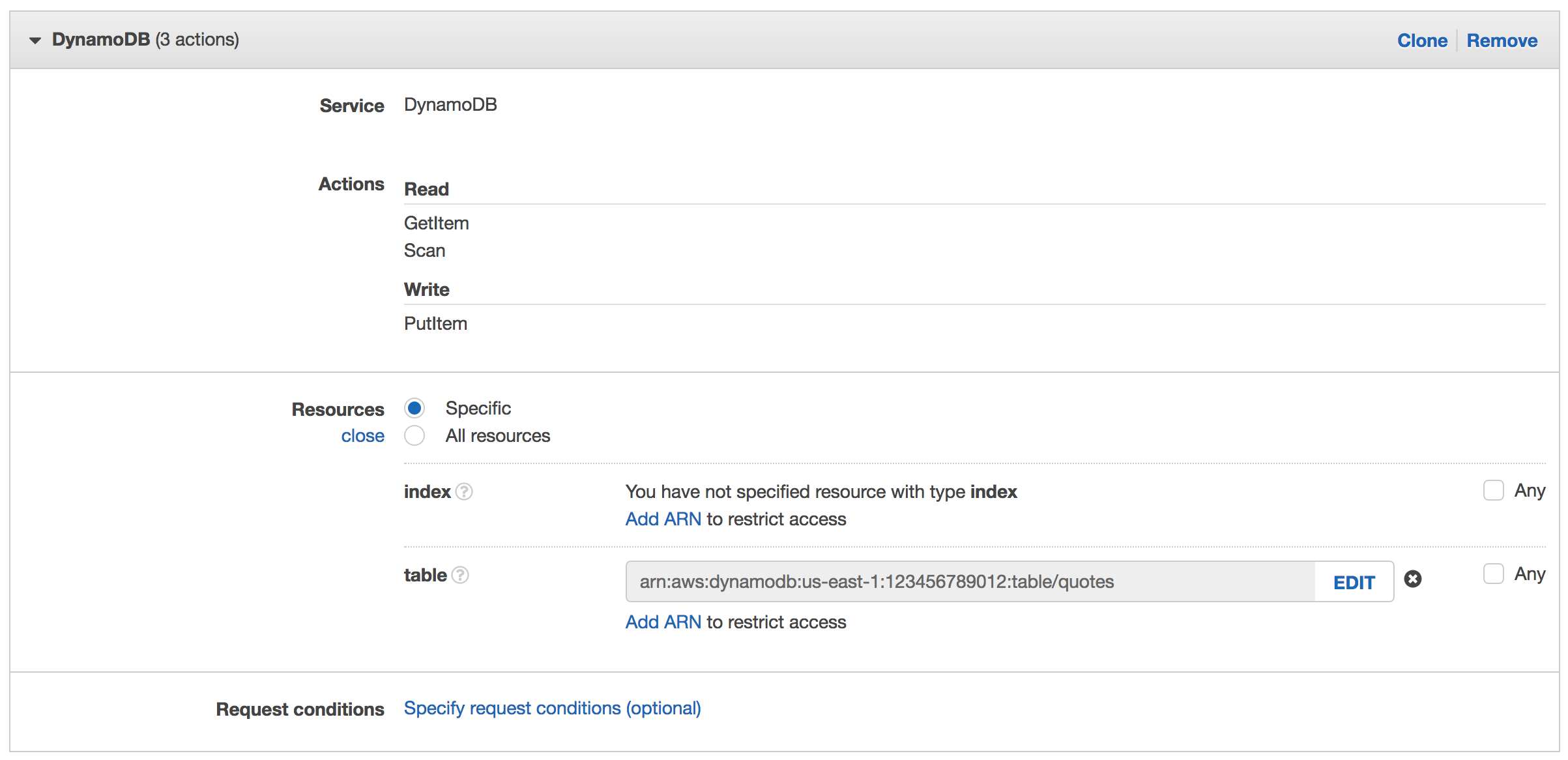Click the GetItem action entry

coord(436,223)
